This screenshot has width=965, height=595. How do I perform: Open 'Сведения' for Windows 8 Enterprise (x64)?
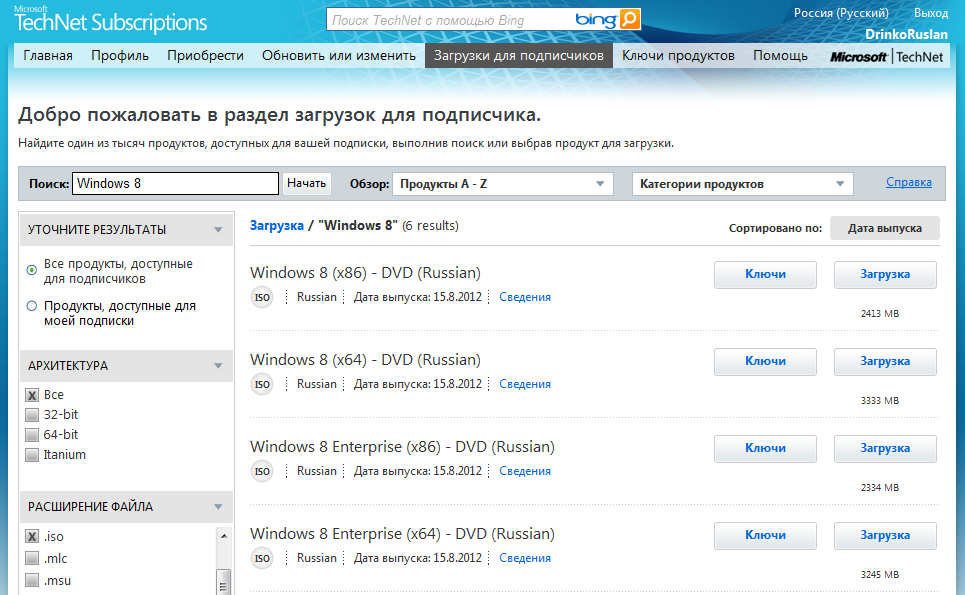[525, 558]
